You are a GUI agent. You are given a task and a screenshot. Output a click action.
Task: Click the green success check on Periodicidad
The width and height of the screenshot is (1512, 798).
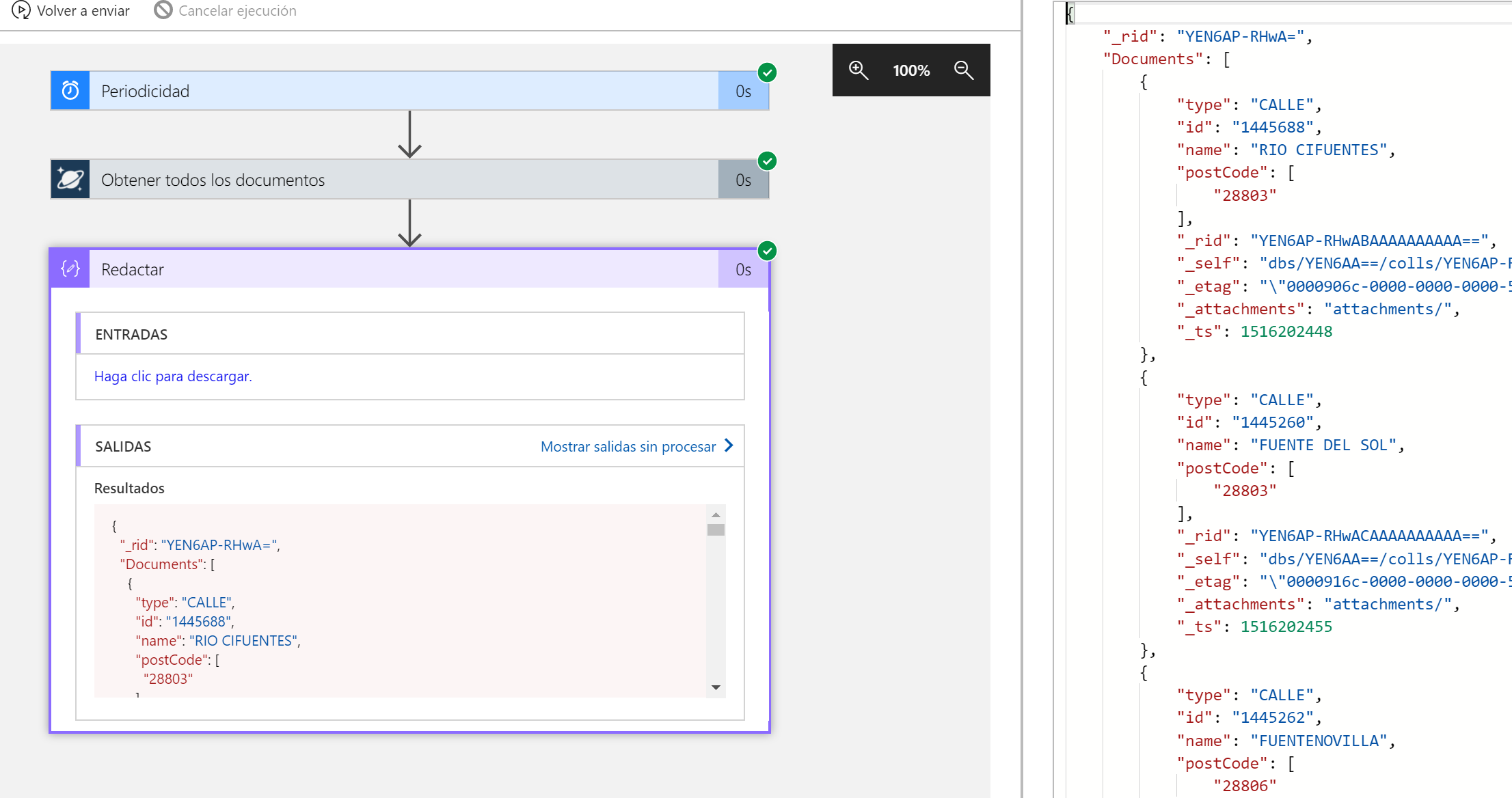[x=767, y=73]
